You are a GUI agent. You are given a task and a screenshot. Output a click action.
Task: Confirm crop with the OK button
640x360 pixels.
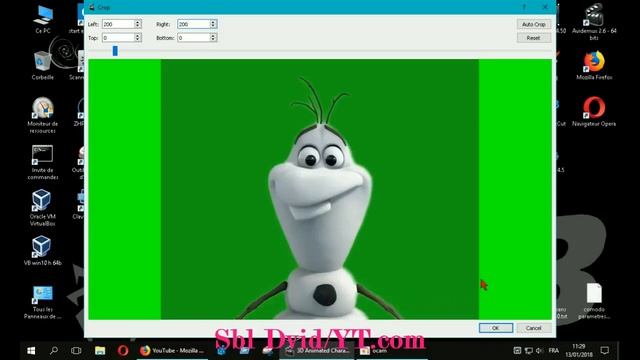[x=496, y=328]
